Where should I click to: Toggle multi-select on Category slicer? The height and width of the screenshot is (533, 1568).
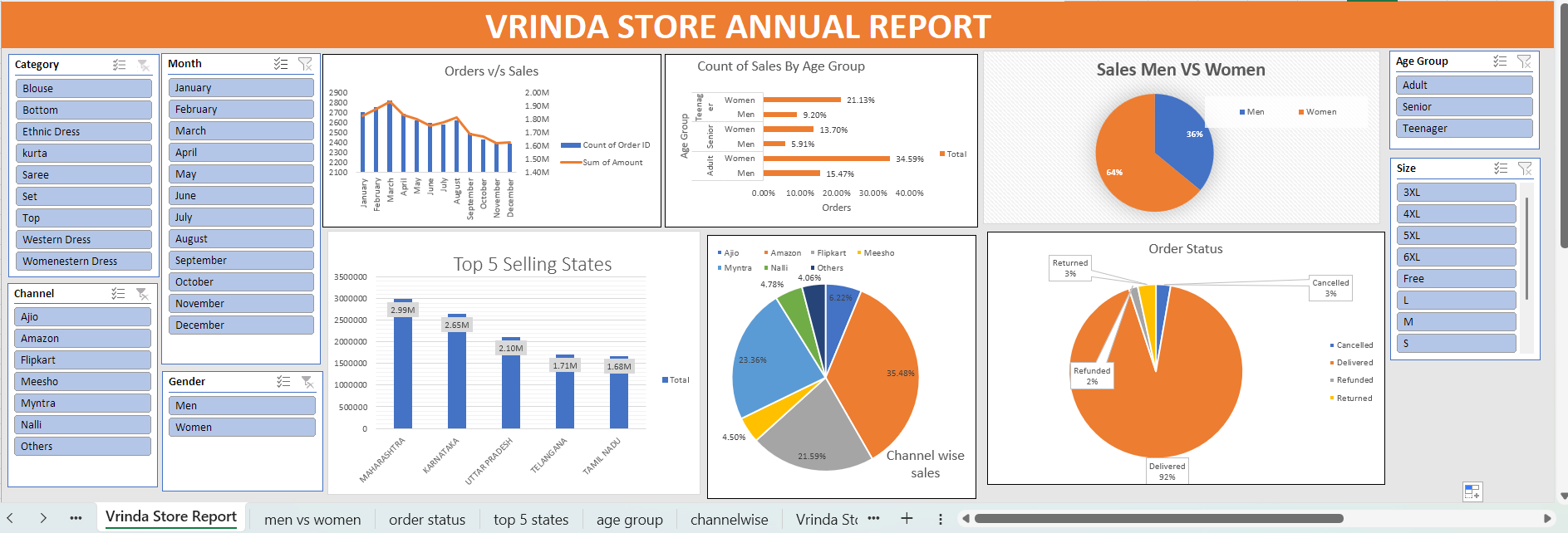(x=120, y=65)
